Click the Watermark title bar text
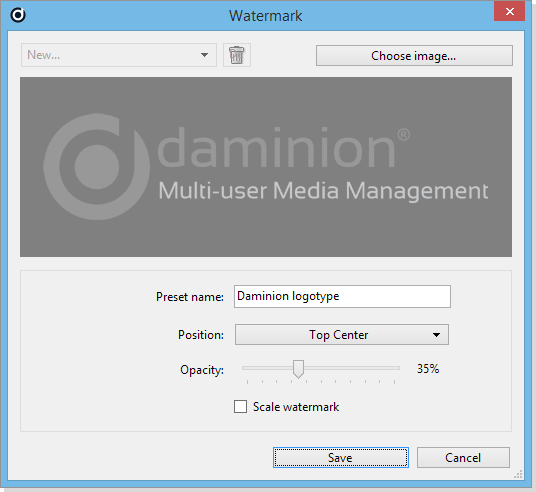Viewport: 536px width, 492px height. [x=266, y=16]
